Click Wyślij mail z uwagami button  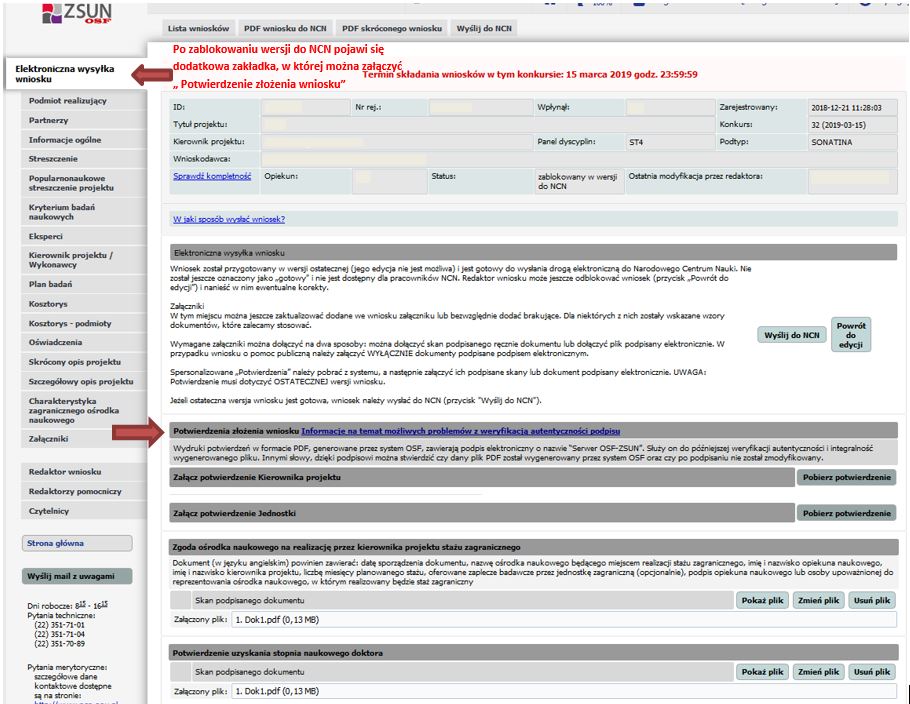[77, 576]
